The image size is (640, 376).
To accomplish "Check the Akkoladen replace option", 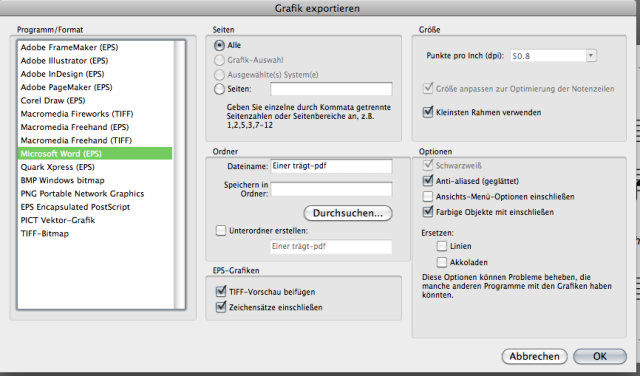I will (x=442, y=262).
